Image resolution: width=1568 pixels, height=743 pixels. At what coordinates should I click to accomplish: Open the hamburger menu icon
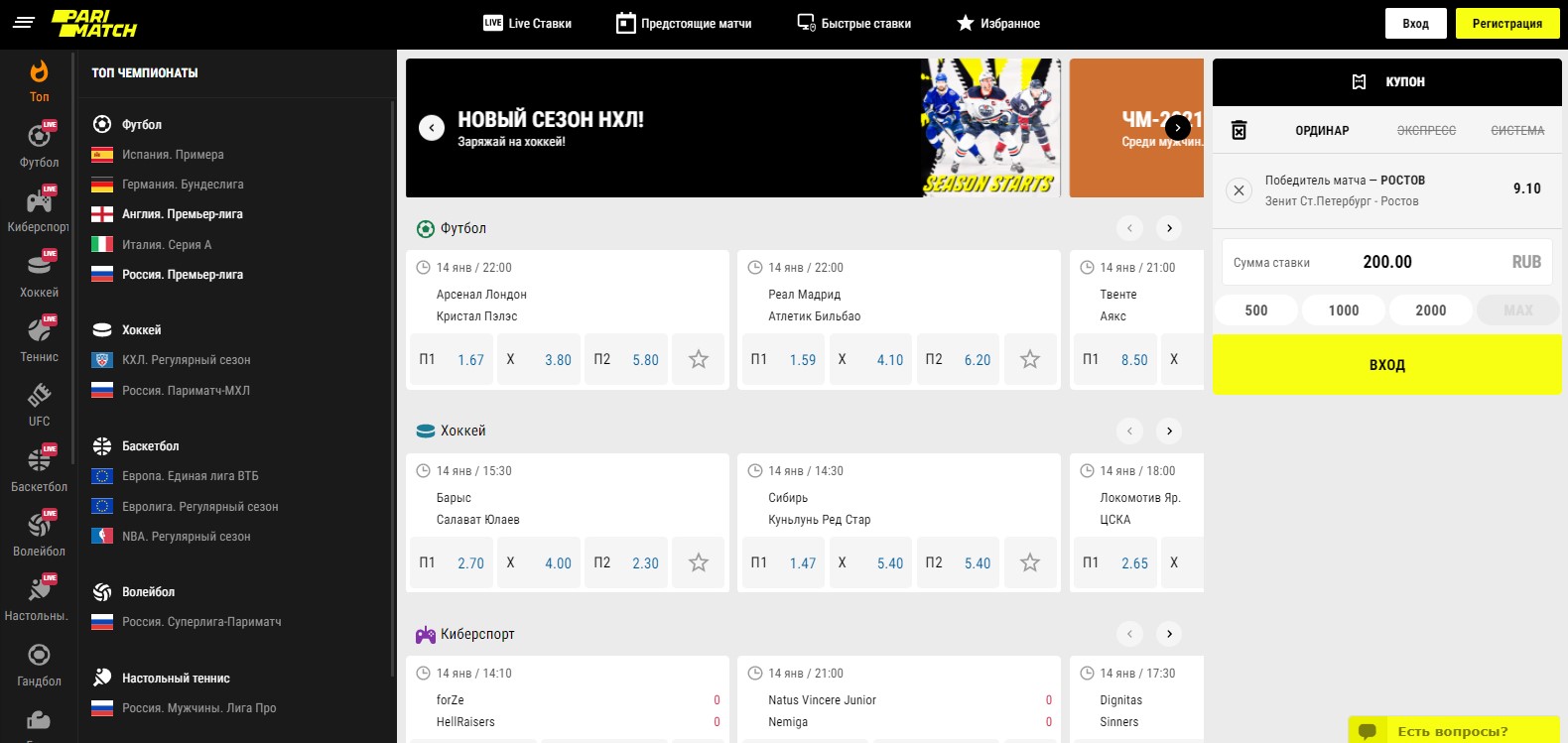pyautogui.click(x=24, y=22)
